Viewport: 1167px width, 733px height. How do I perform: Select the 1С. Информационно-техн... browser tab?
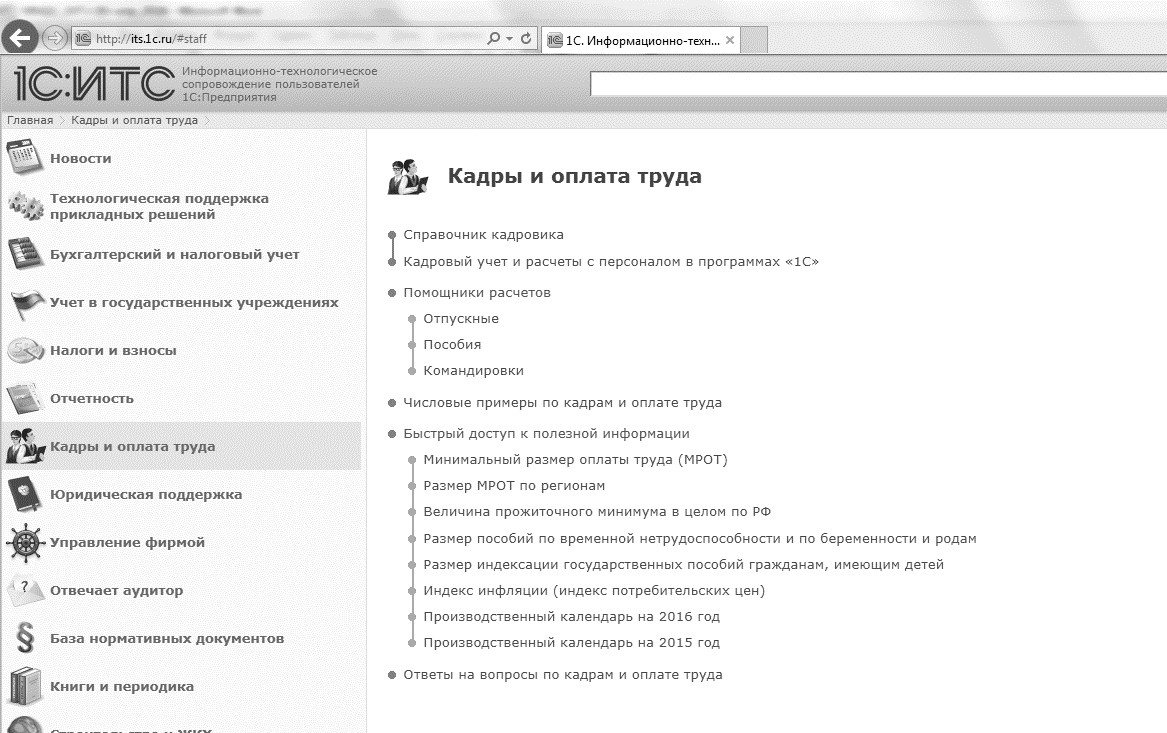click(x=642, y=40)
